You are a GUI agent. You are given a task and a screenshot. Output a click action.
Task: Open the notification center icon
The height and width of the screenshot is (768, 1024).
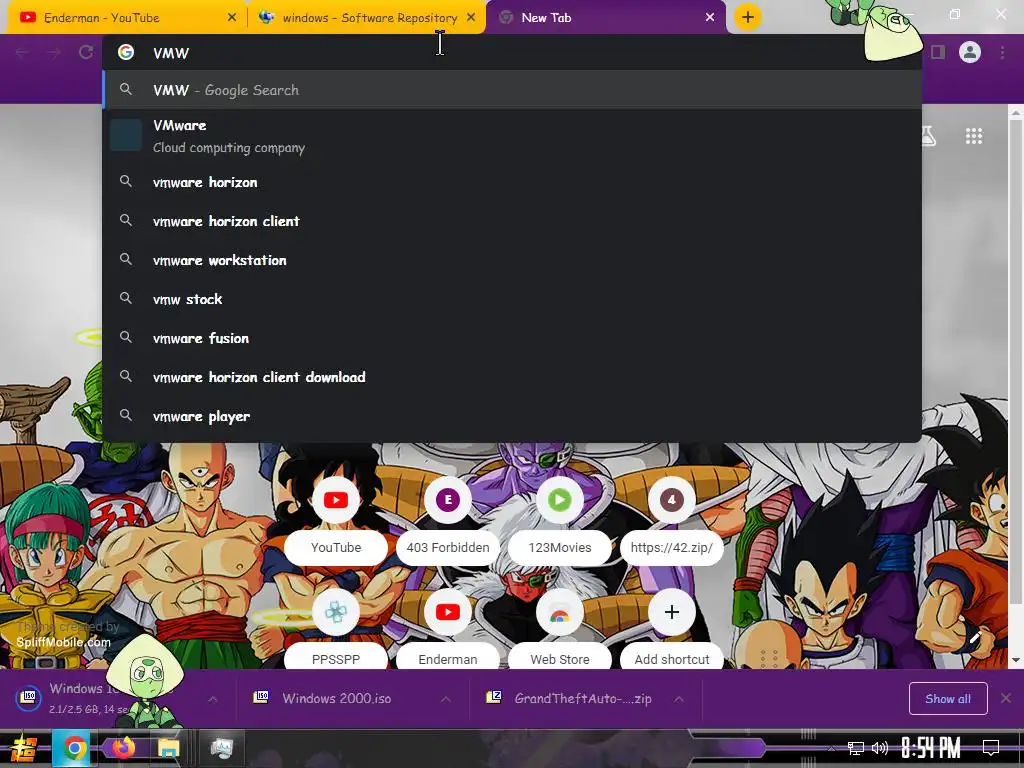click(x=991, y=748)
